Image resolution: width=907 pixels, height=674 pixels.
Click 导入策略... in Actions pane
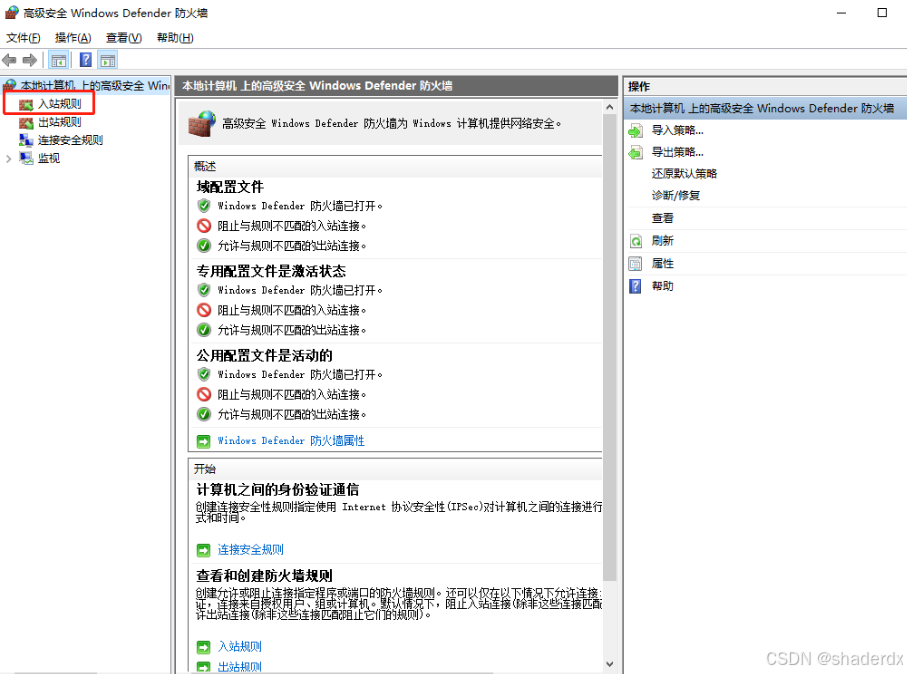click(x=677, y=130)
